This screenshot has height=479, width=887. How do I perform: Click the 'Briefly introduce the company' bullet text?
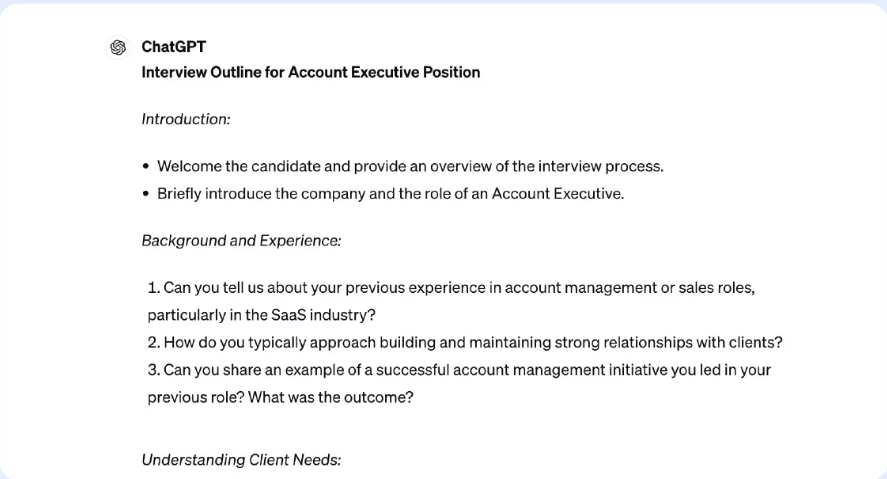pos(390,194)
